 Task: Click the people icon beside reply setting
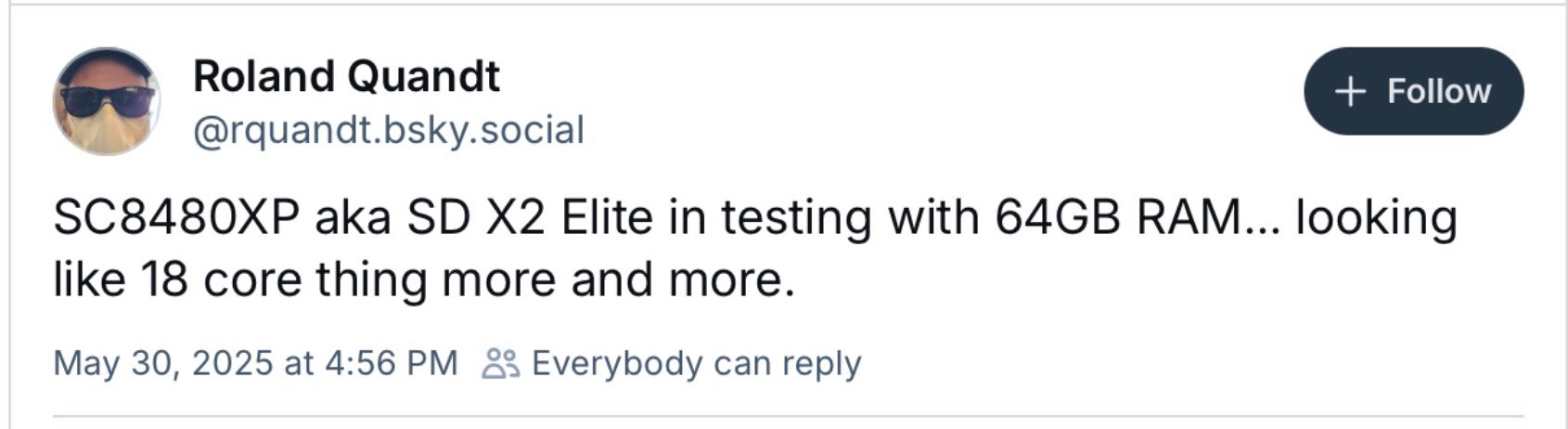click(501, 363)
